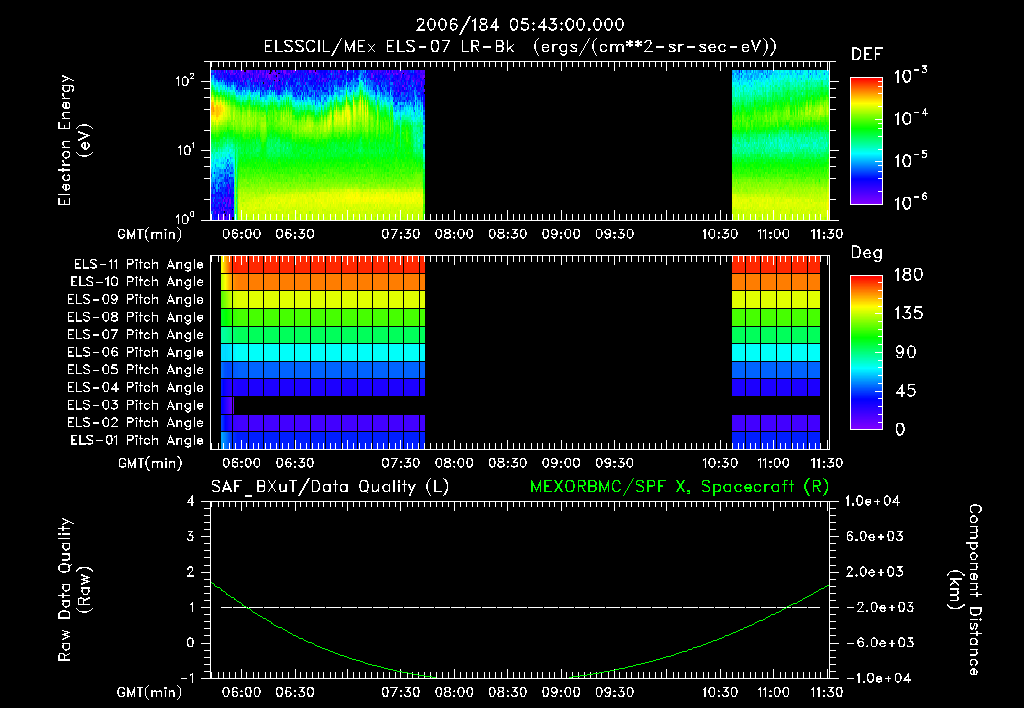1024x708 pixels.
Task: Select the ELS-01 Pitch Angle row label
Action: (x=137, y=440)
